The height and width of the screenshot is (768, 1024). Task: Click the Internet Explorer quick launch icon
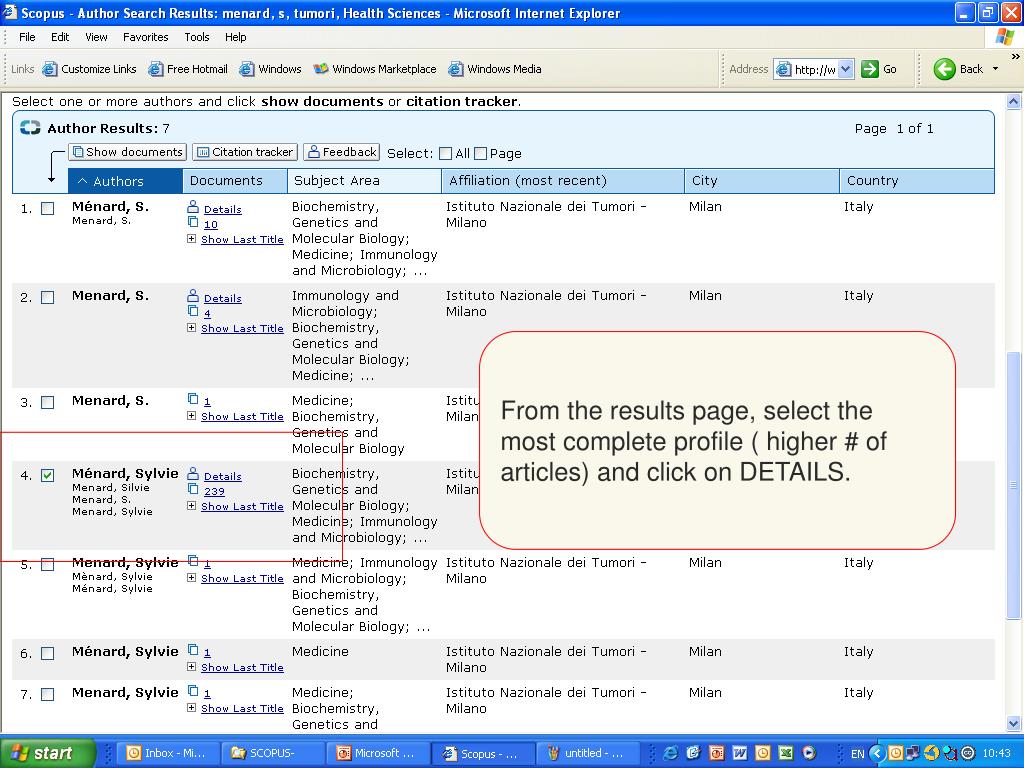coord(670,753)
